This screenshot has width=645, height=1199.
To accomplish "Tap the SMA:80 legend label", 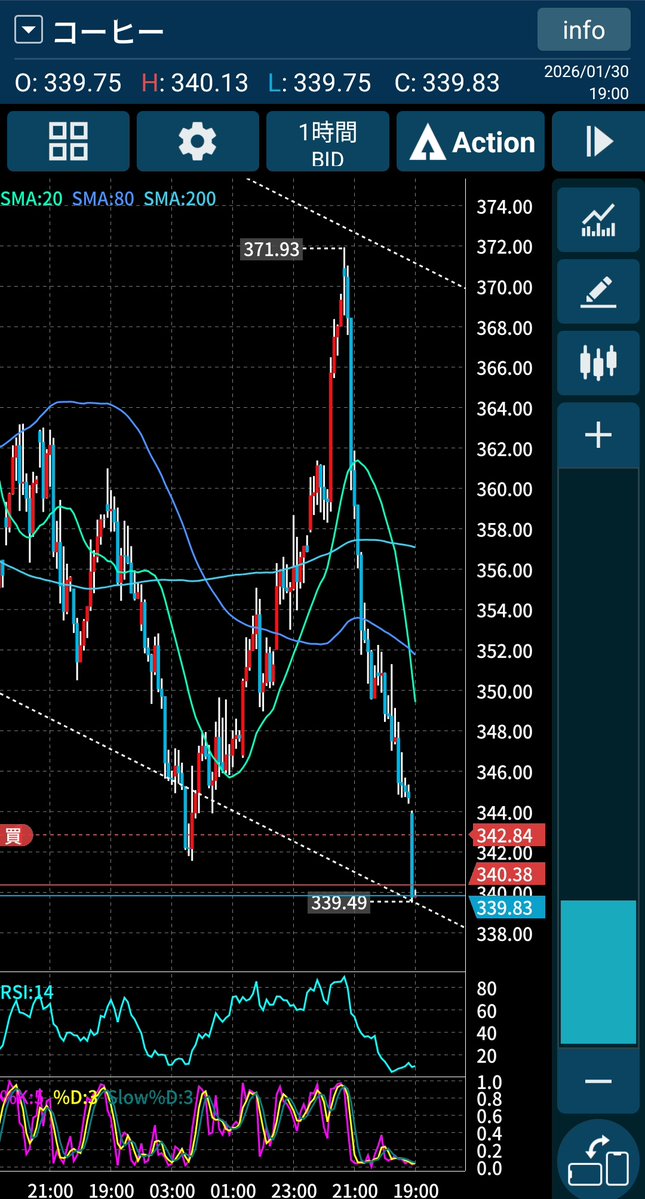I will coord(103,199).
